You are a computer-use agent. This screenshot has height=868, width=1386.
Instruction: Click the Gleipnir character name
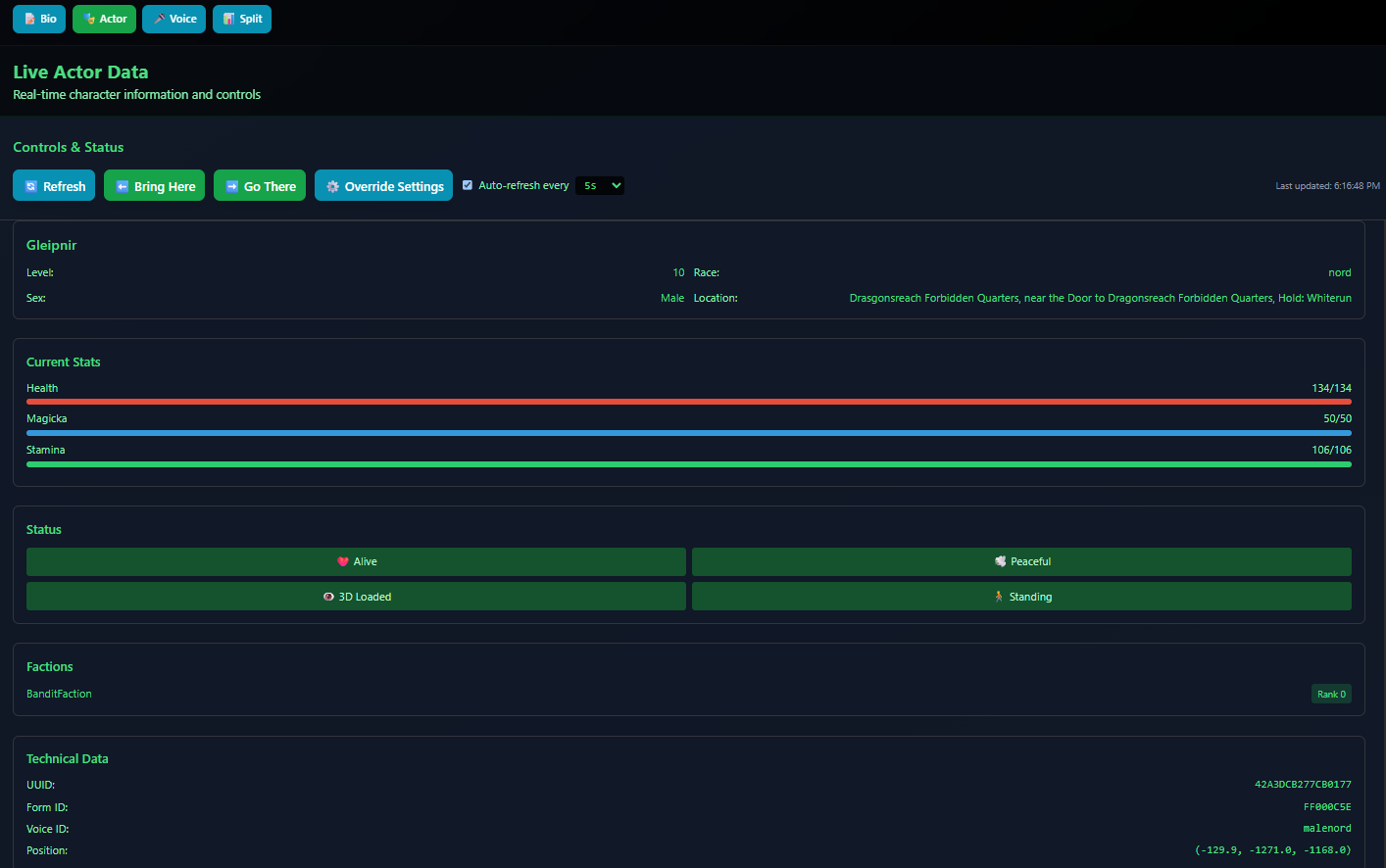51,245
